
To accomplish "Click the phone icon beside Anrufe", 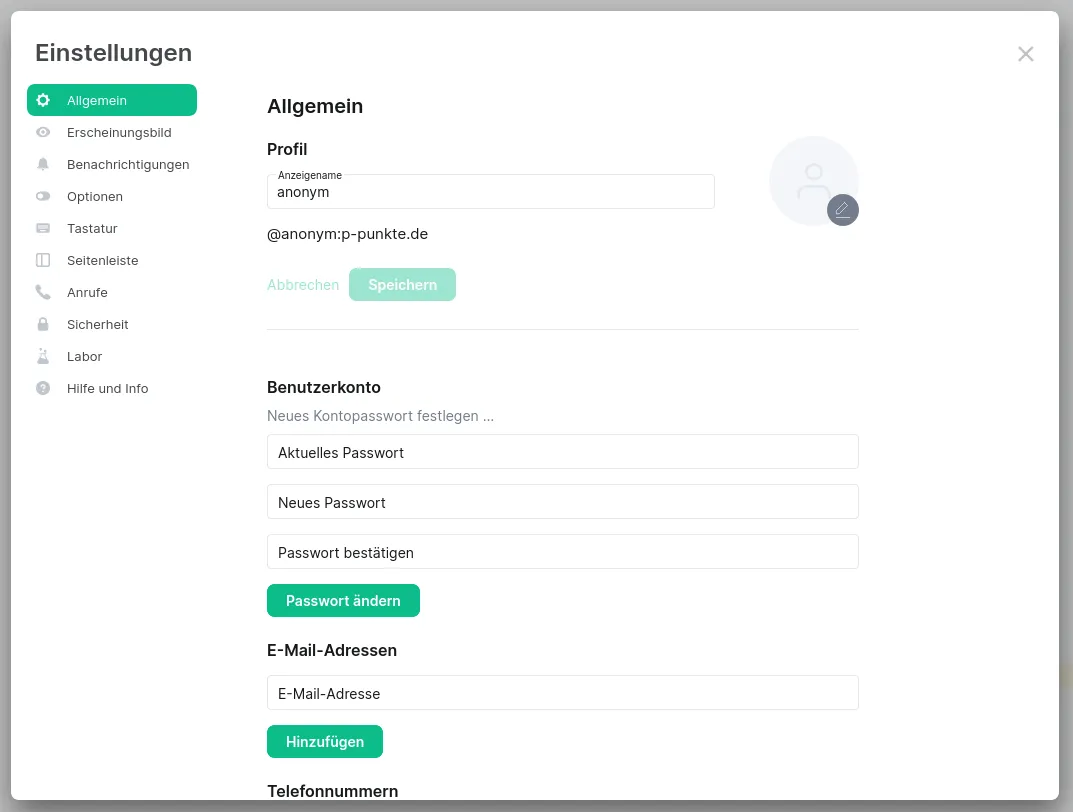I will 43,292.
